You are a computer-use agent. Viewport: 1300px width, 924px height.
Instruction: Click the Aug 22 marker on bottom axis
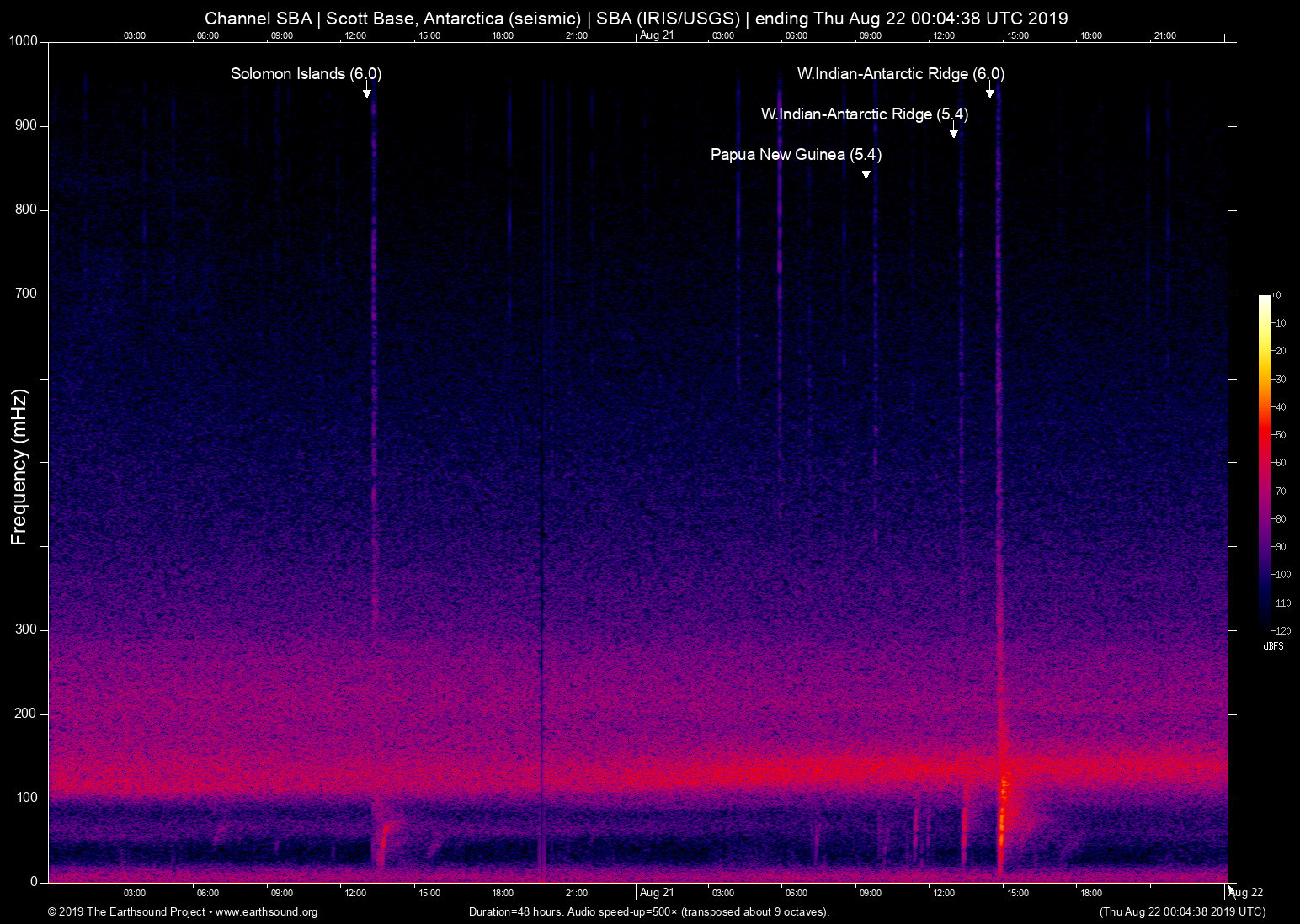click(x=1247, y=893)
